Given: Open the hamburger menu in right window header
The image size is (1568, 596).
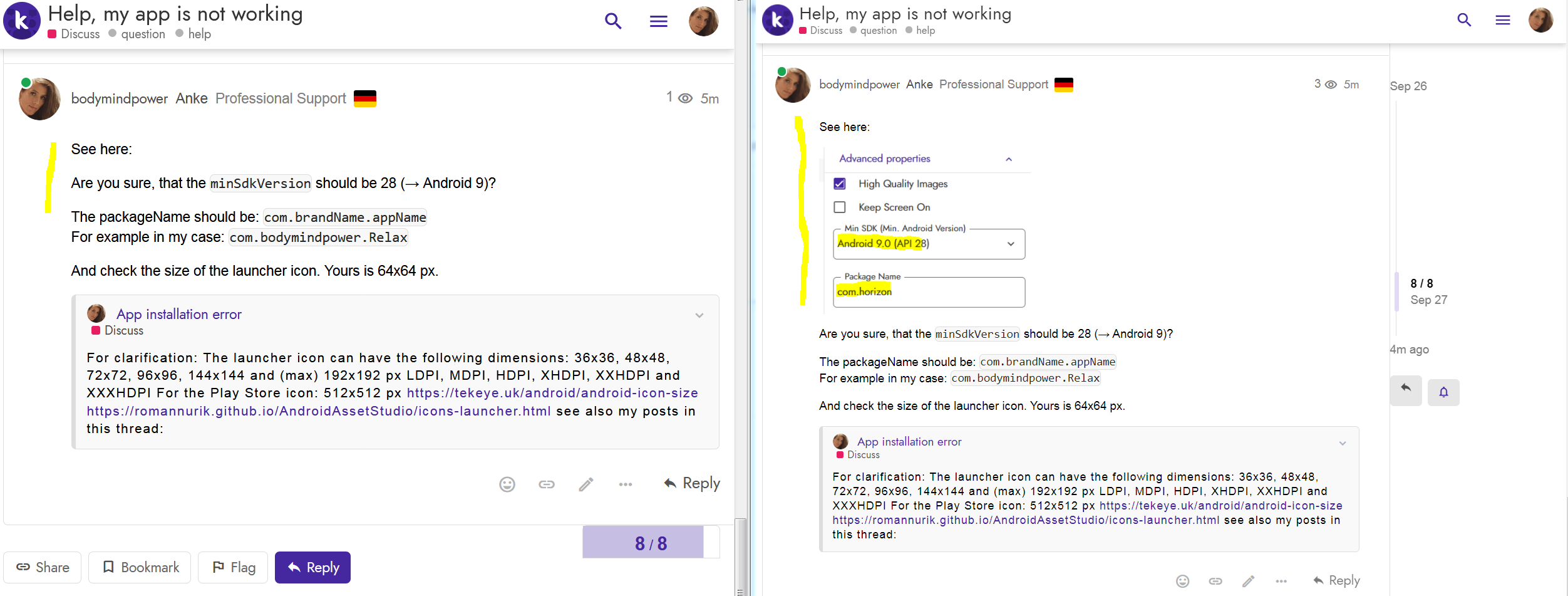Looking at the screenshot, I should pos(1502,20).
